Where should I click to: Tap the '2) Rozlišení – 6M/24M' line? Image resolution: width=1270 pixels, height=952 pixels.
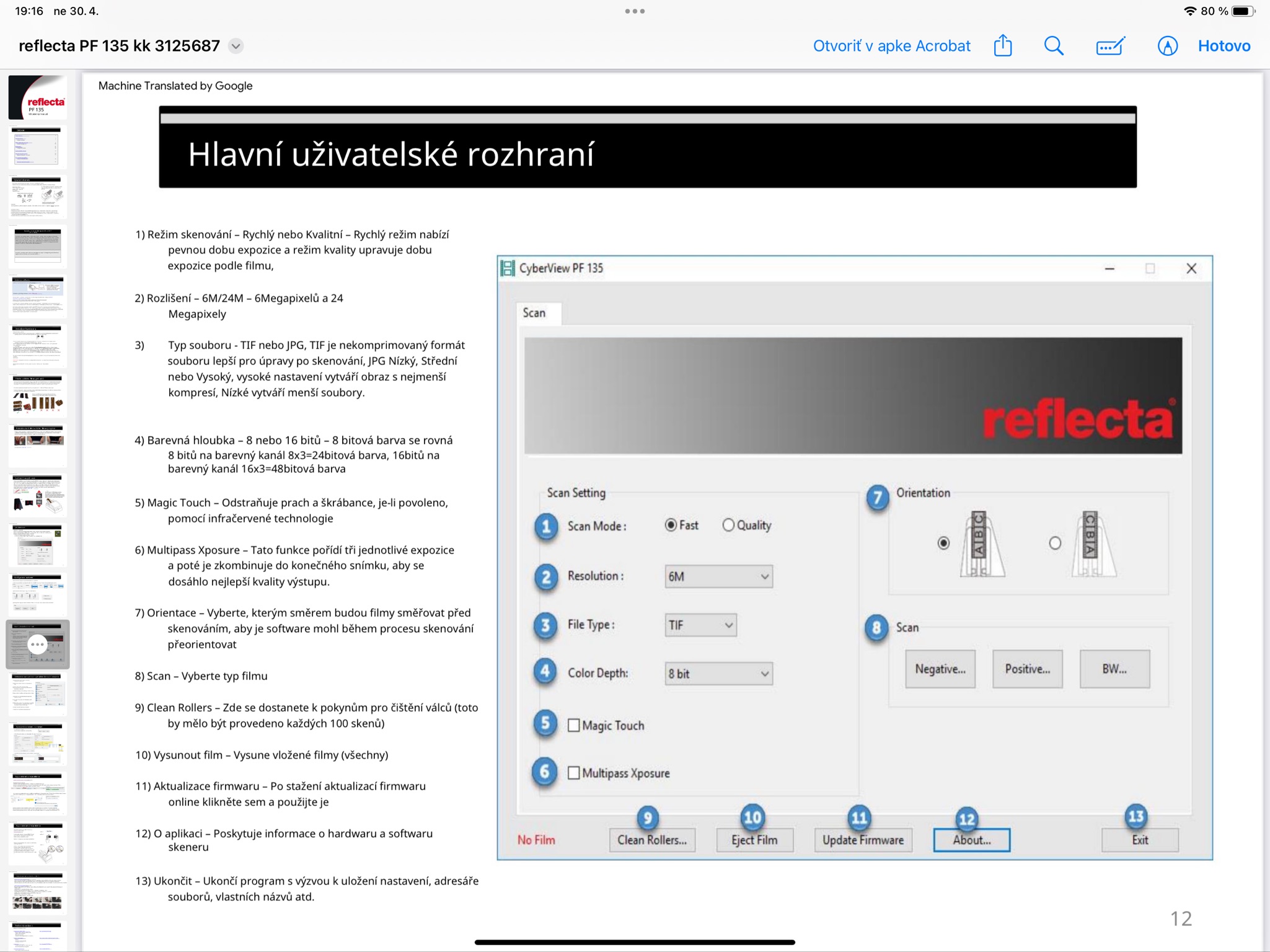(239, 298)
